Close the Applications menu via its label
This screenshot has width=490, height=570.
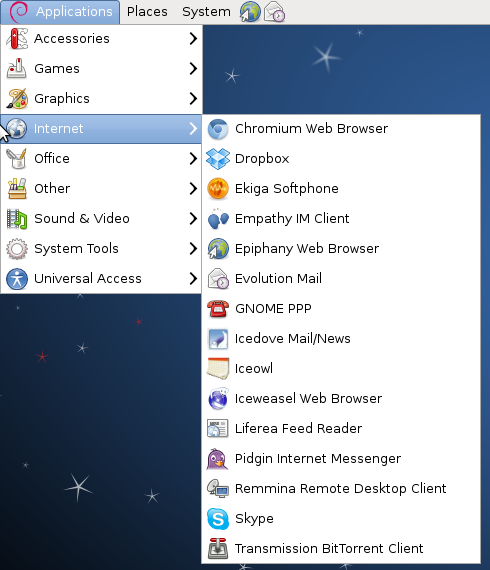(x=74, y=12)
